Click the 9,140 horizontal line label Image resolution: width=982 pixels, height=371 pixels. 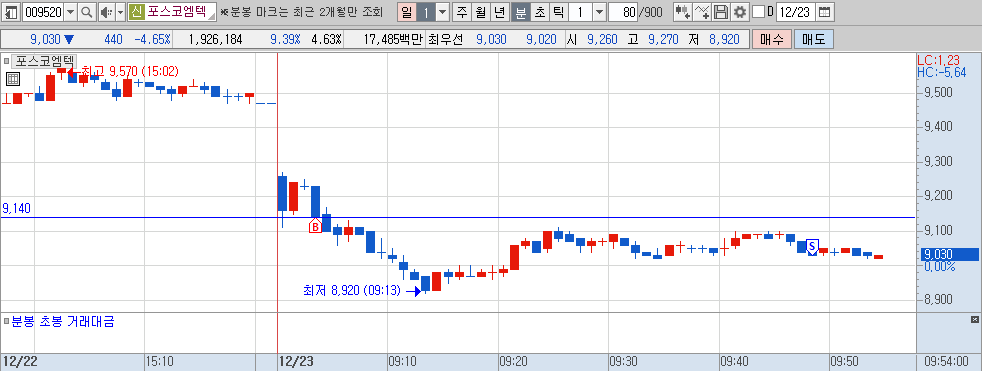pos(16,208)
